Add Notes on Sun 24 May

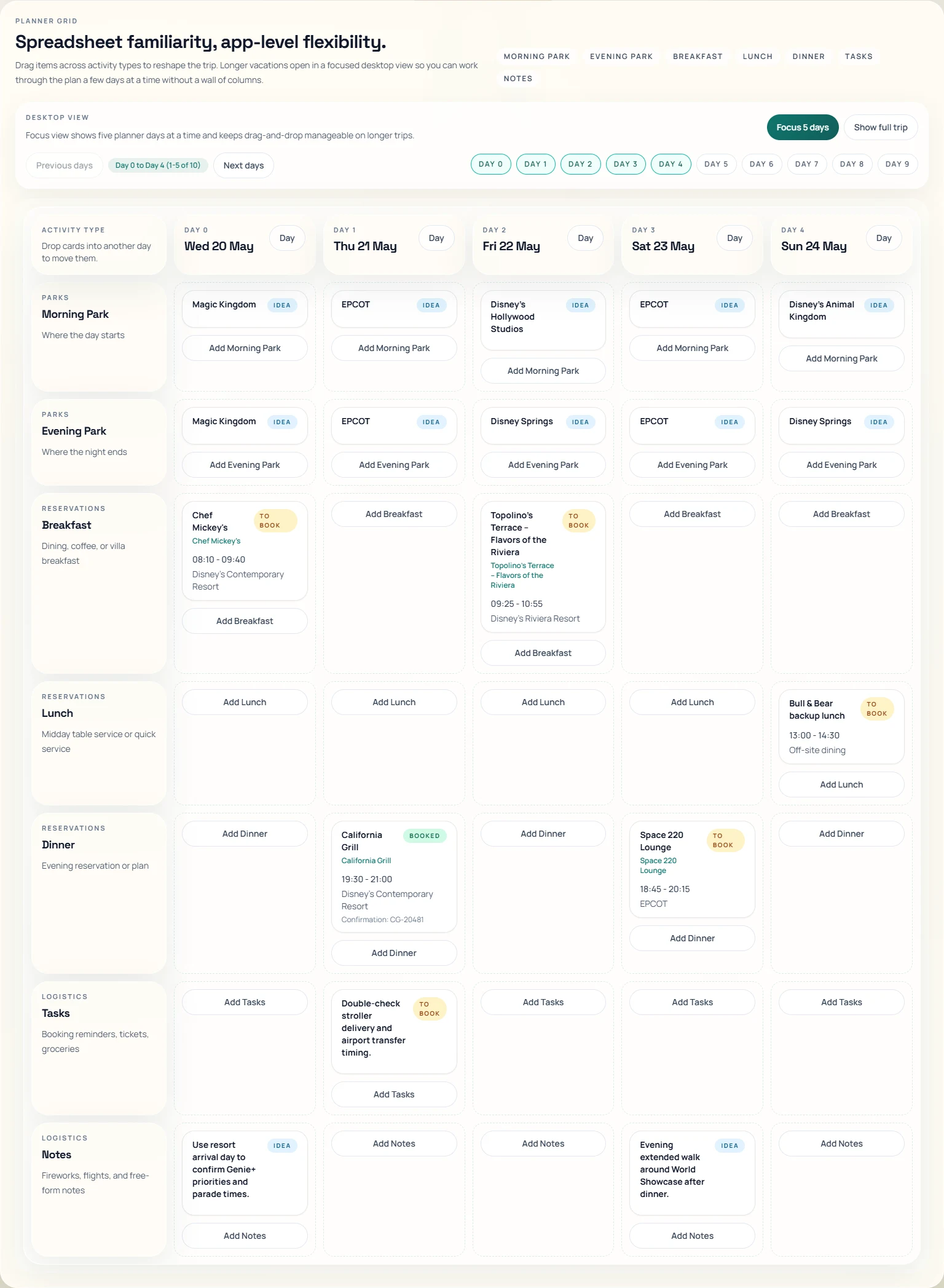(841, 1144)
